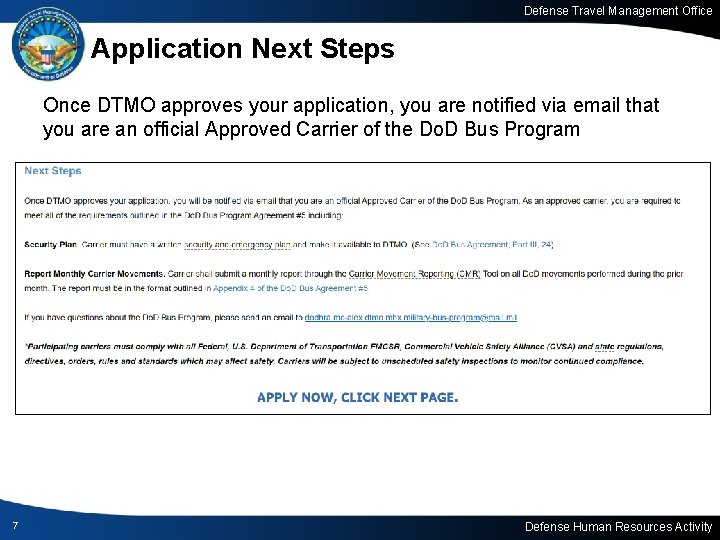Click the questions about DoD Bus Program sentence
The width and height of the screenshot is (720, 540).
click(x=270, y=317)
